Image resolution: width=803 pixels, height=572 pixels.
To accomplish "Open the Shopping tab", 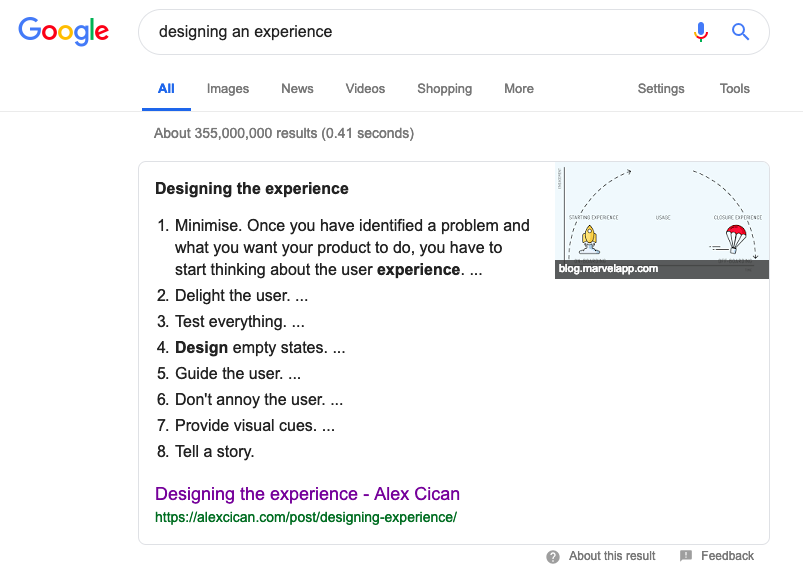I will pyautogui.click(x=445, y=89).
